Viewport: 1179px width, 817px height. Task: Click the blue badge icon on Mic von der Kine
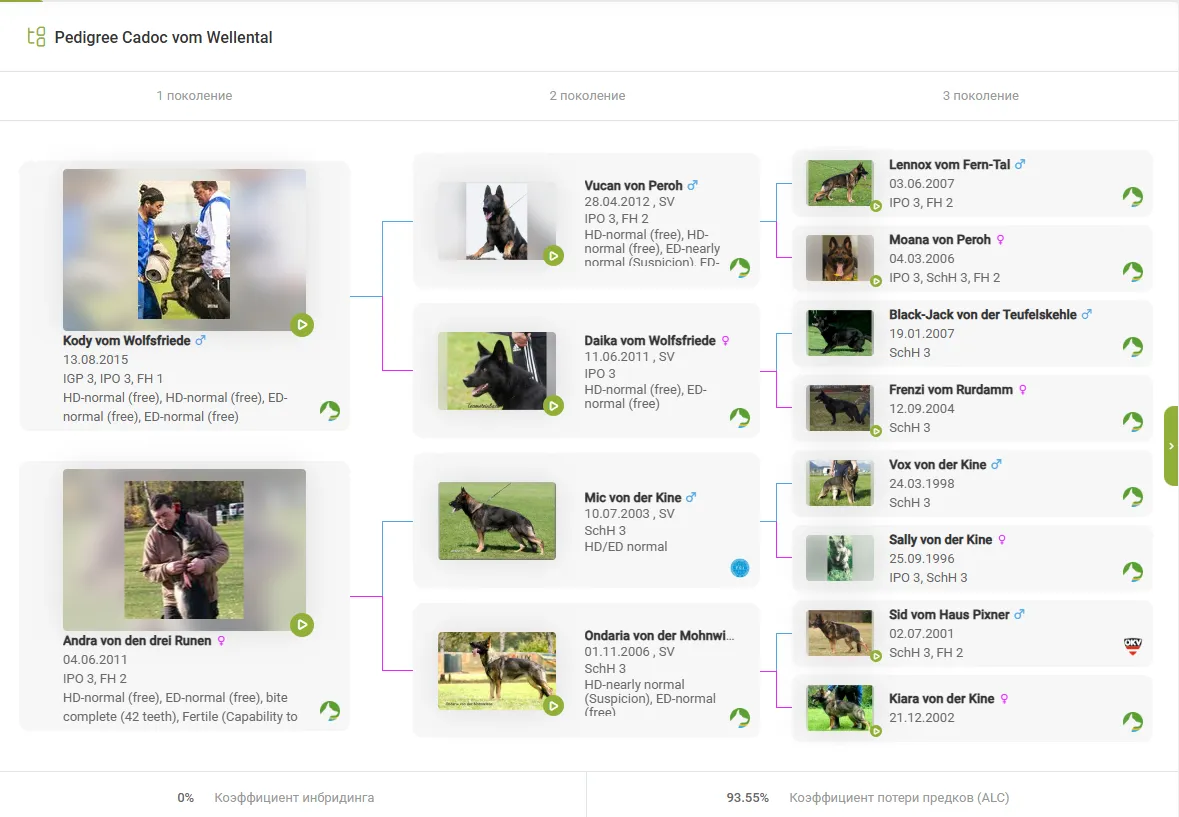pos(740,568)
